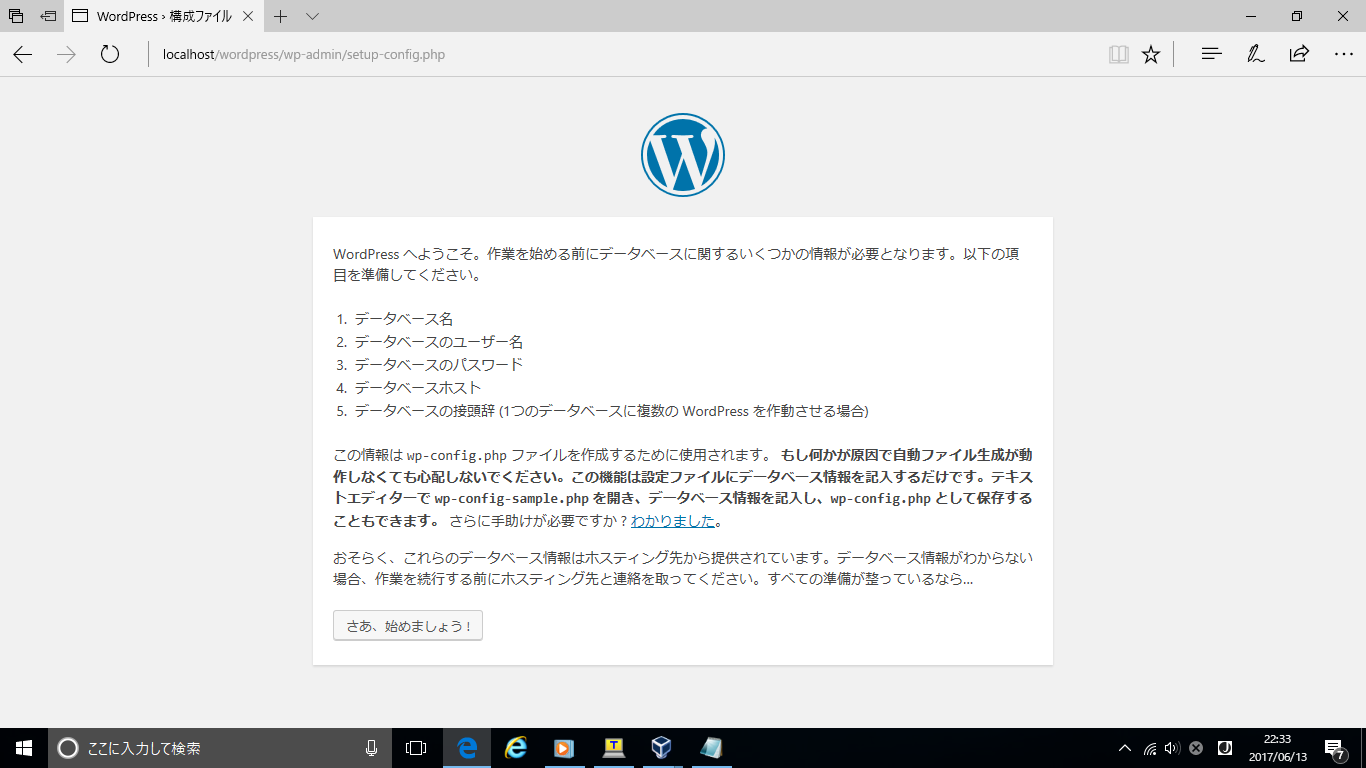
Task: Add page to favorites with star icon
Action: [1151, 55]
